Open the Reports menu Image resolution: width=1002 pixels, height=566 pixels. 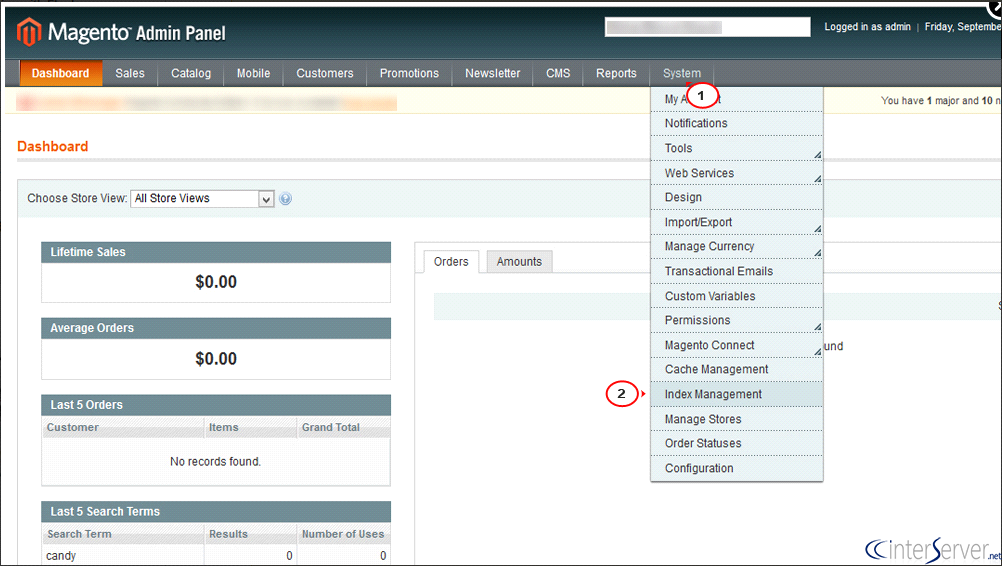point(616,73)
